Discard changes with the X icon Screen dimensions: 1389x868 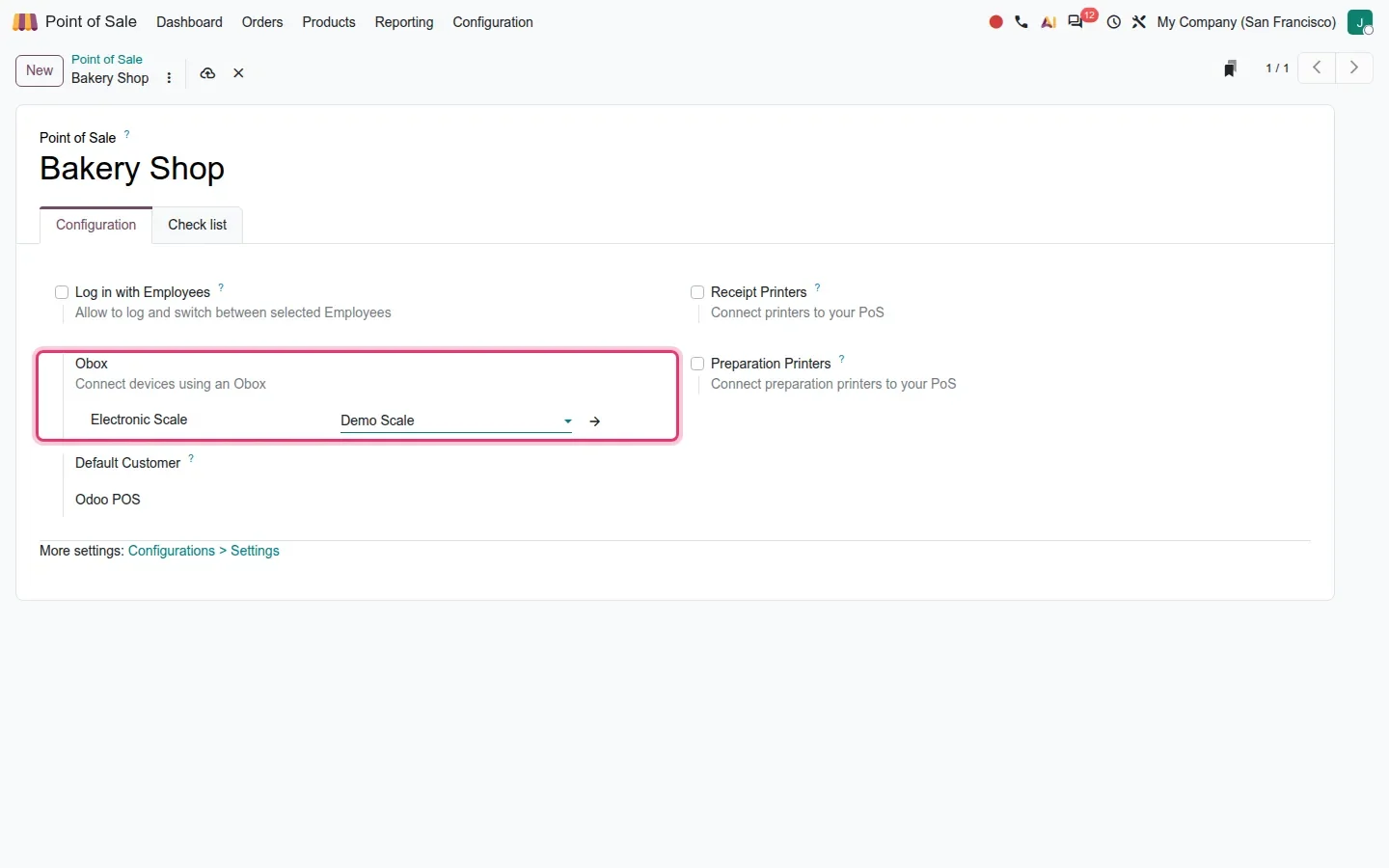pos(238,73)
